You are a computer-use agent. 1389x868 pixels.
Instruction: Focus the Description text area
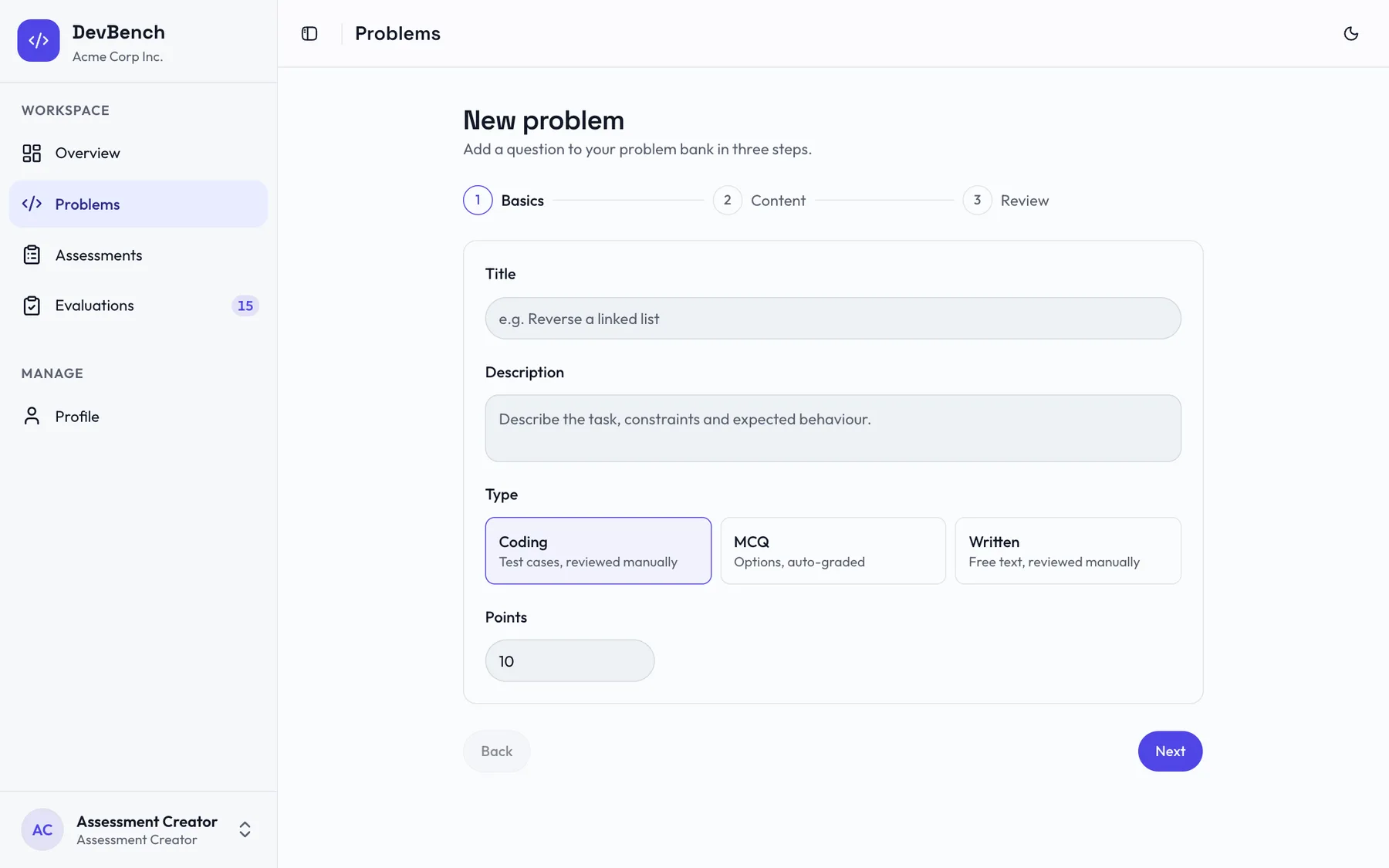tap(833, 428)
